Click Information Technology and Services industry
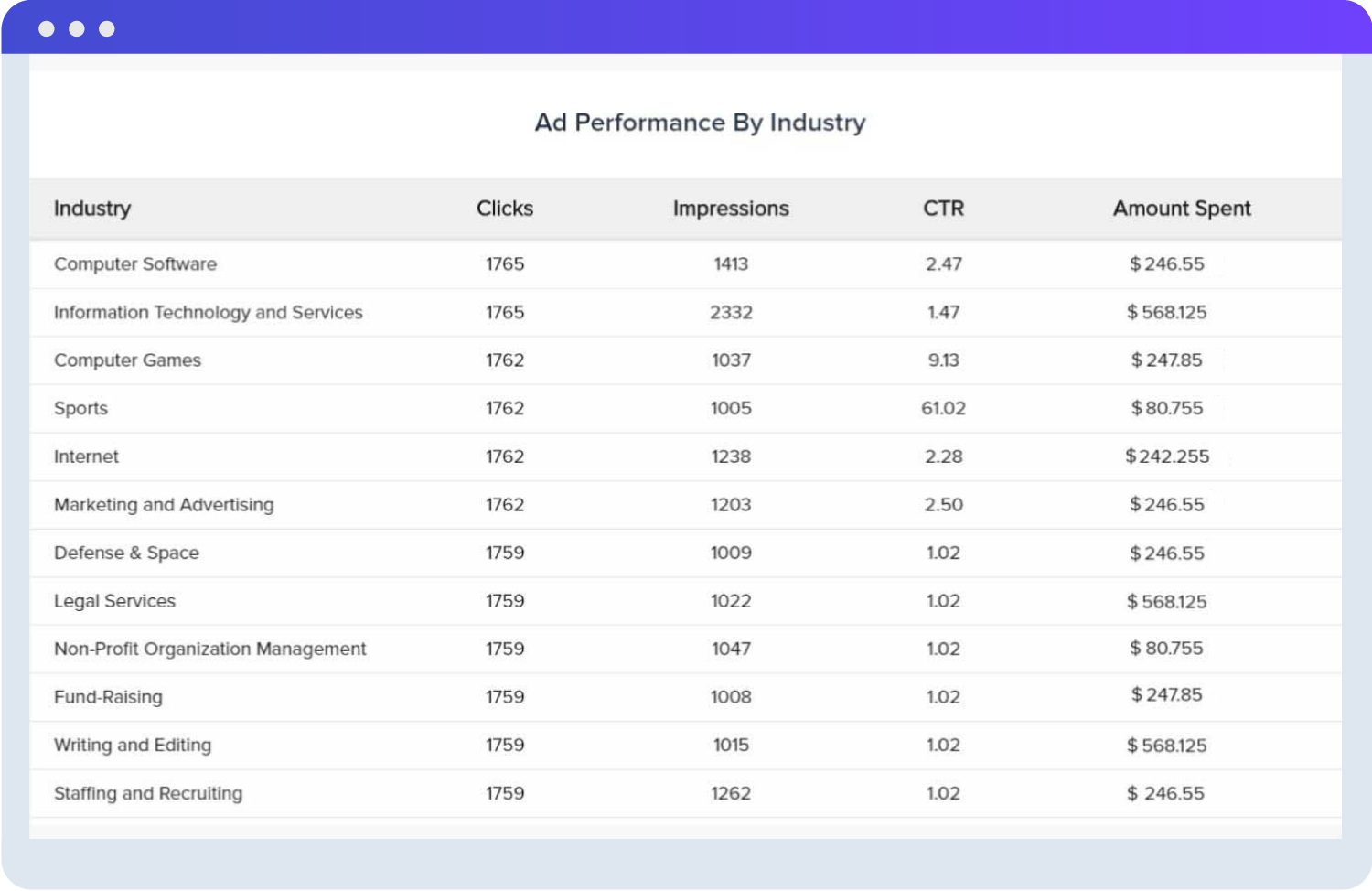The image size is (1372, 891). (209, 313)
